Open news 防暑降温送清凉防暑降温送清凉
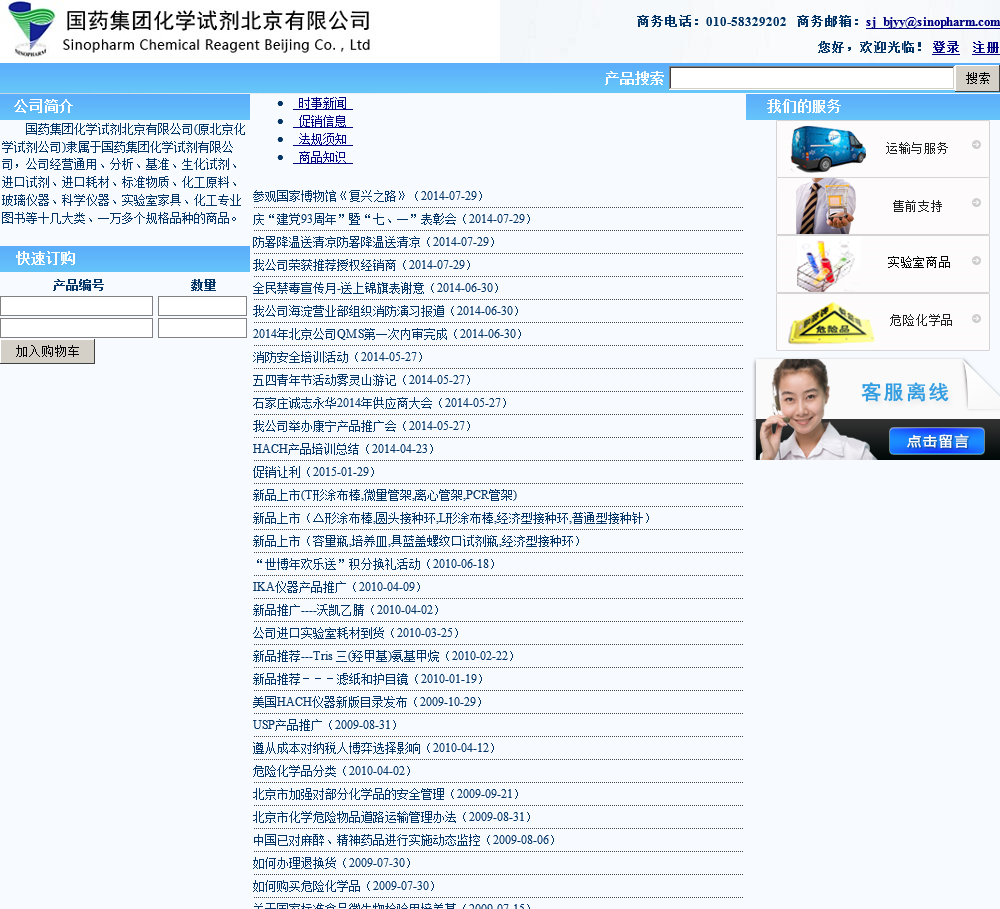The image size is (1000, 909). (374, 242)
